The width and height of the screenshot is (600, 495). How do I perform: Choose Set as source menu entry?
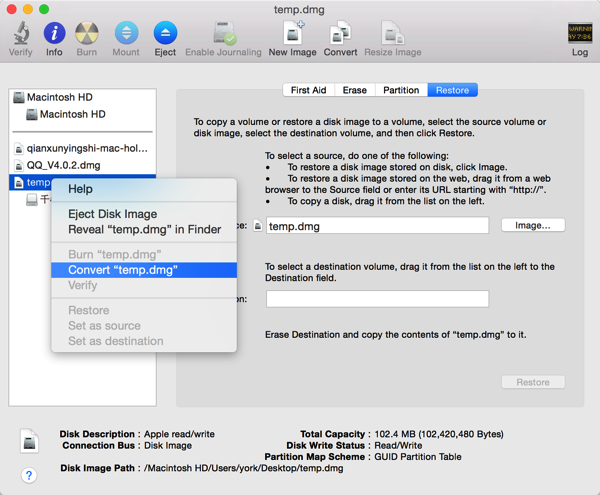coord(144,326)
